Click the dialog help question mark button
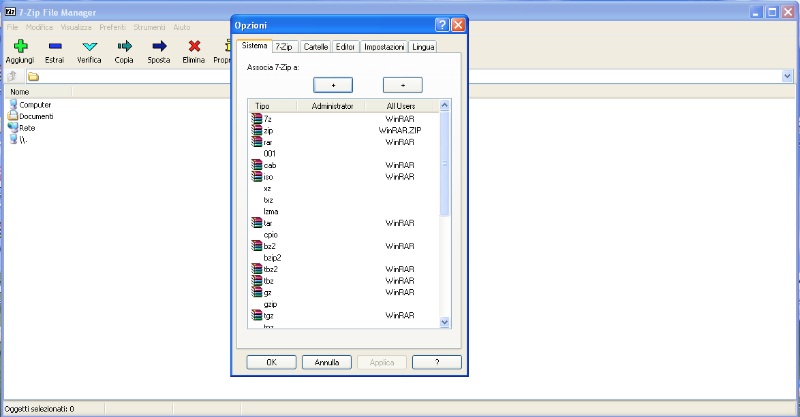Image resolution: width=800 pixels, height=417 pixels. pos(441,24)
